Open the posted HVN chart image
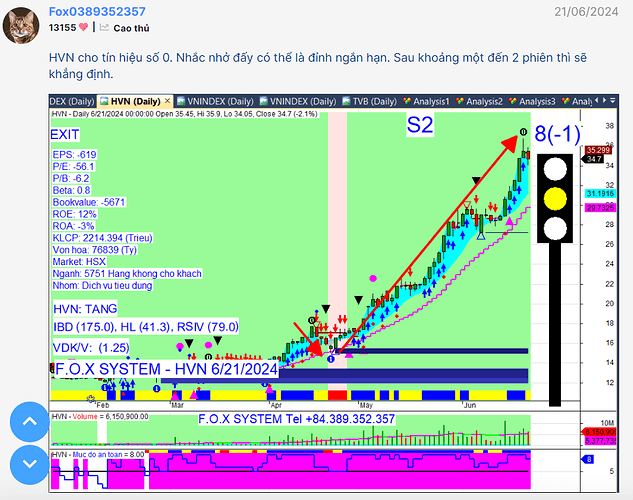 (333, 293)
